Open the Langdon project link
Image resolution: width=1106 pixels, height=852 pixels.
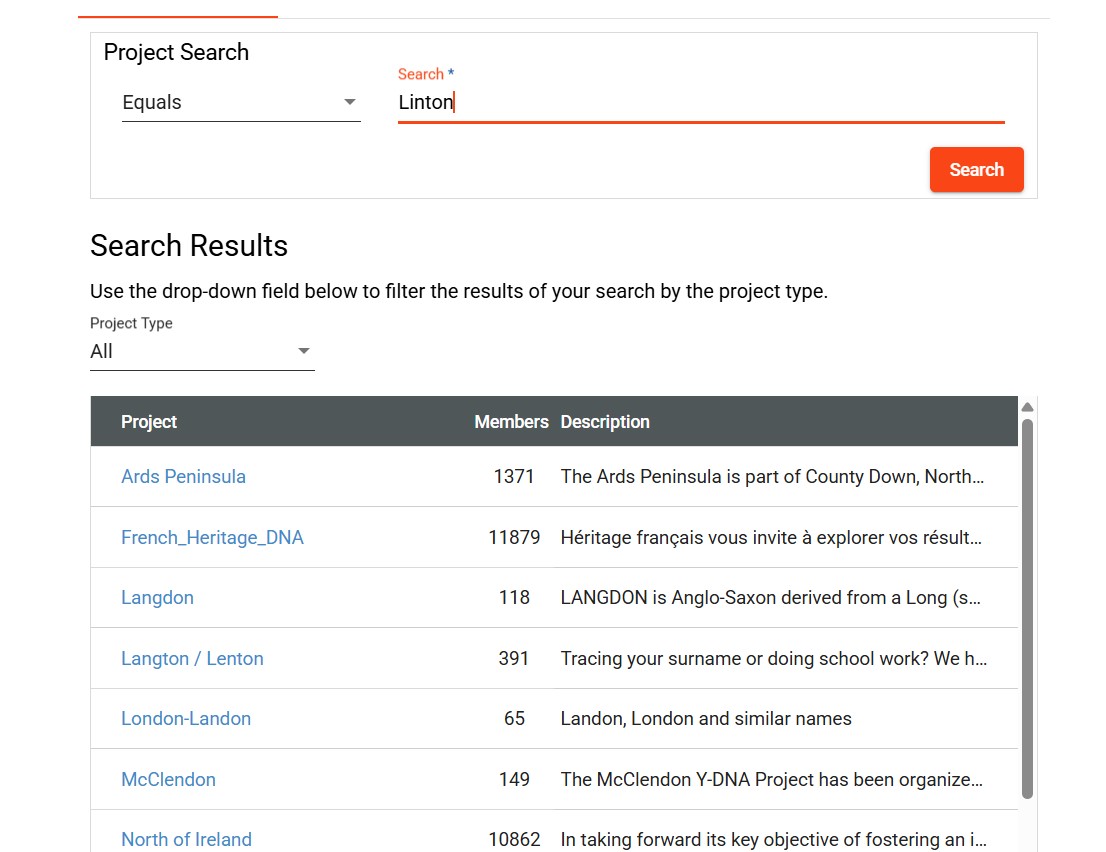click(x=157, y=598)
